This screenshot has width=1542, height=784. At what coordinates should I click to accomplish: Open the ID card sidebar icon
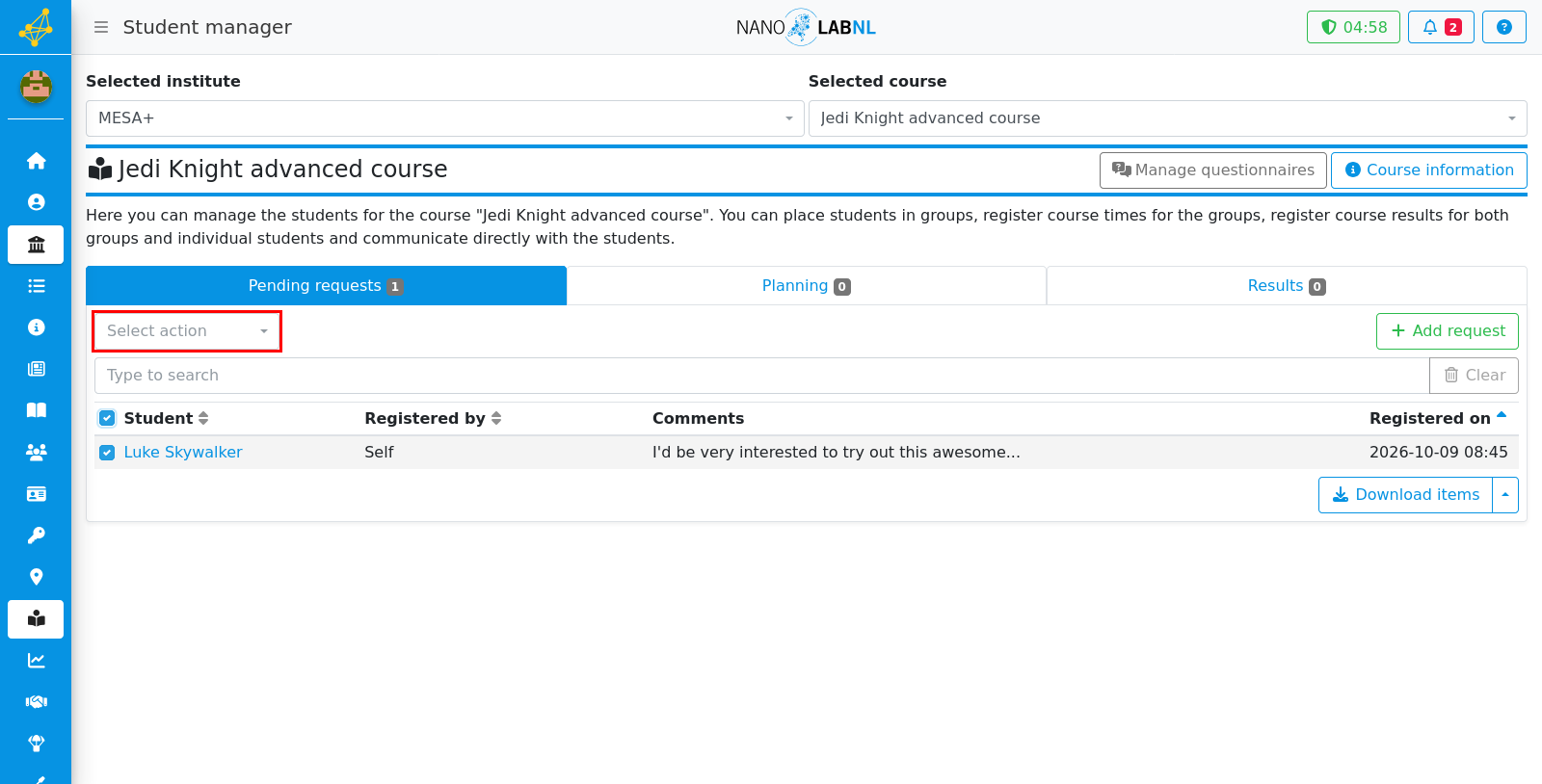pos(37,494)
